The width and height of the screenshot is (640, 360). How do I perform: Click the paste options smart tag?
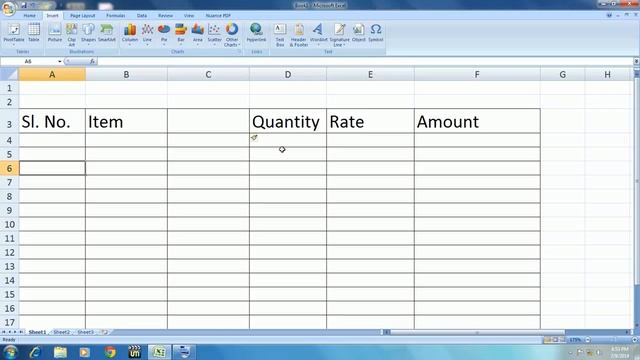point(254,138)
